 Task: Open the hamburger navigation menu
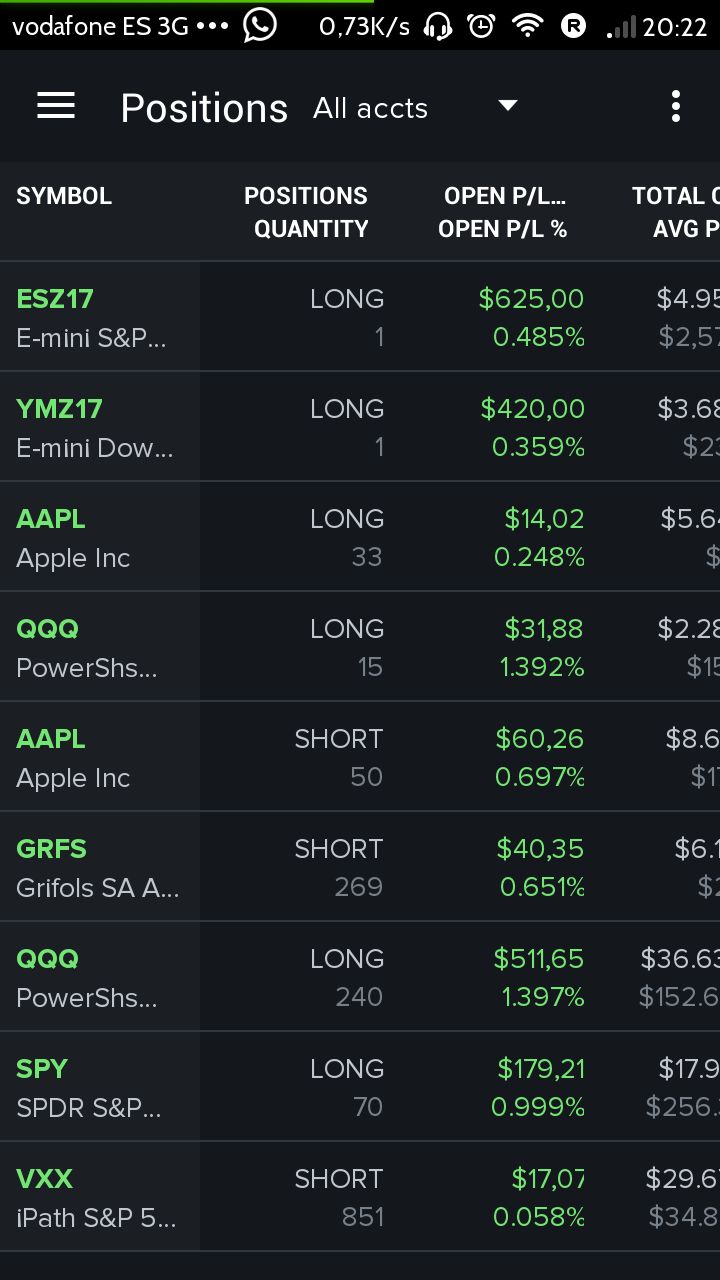[x=56, y=106]
